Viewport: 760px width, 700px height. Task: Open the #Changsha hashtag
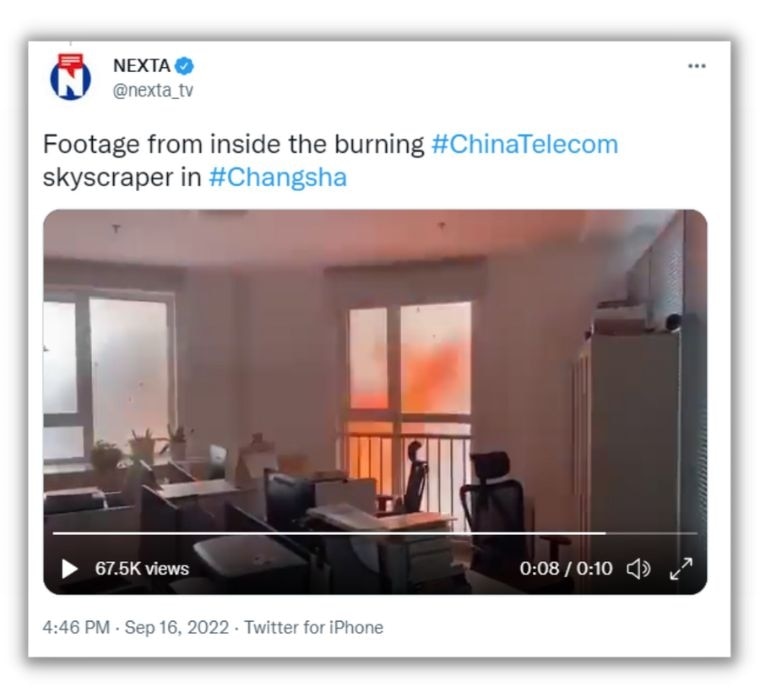(278, 177)
